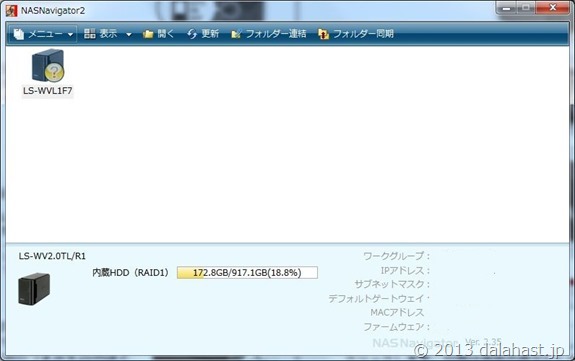The height and width of the screenshot is (361, 575).
Task: Minimize the NASNavigator2 window
Action: (x=506, y=8)
